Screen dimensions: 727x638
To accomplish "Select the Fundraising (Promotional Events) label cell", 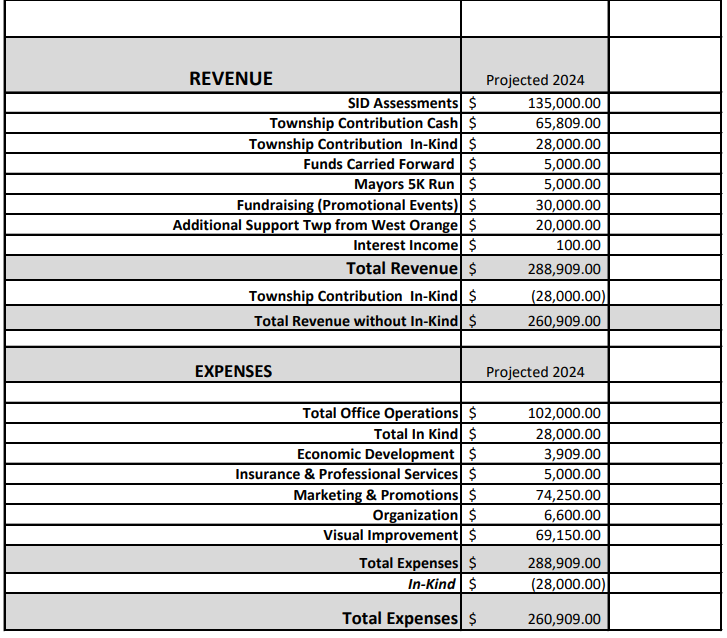I will [x=347, y=204].
